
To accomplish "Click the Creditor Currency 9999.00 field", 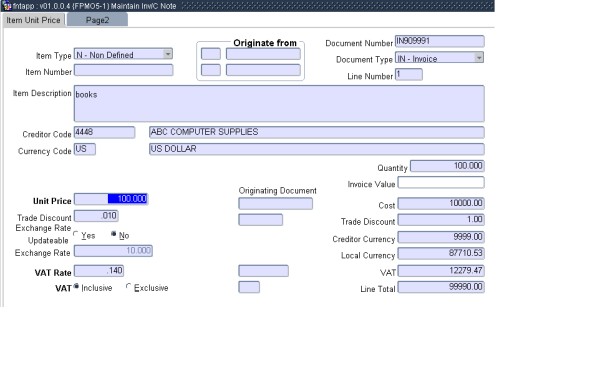I will [441, 237].
